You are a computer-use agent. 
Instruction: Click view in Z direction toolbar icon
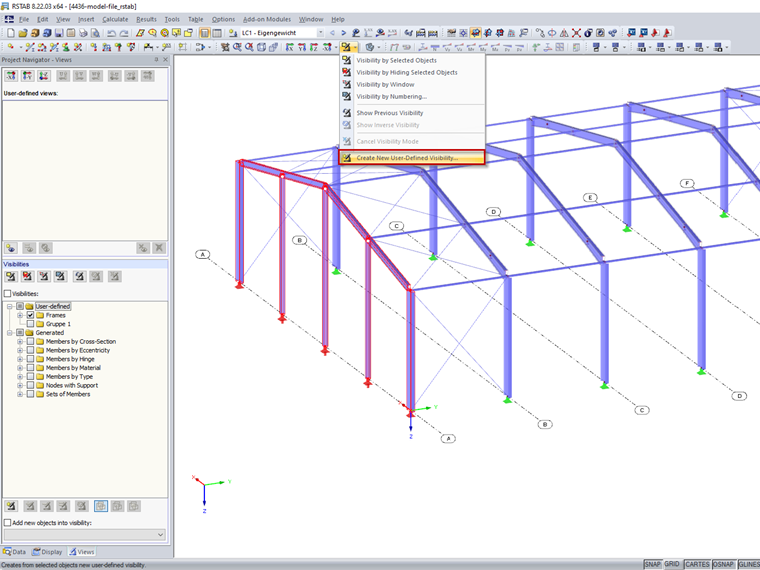(x=314, y=47)
